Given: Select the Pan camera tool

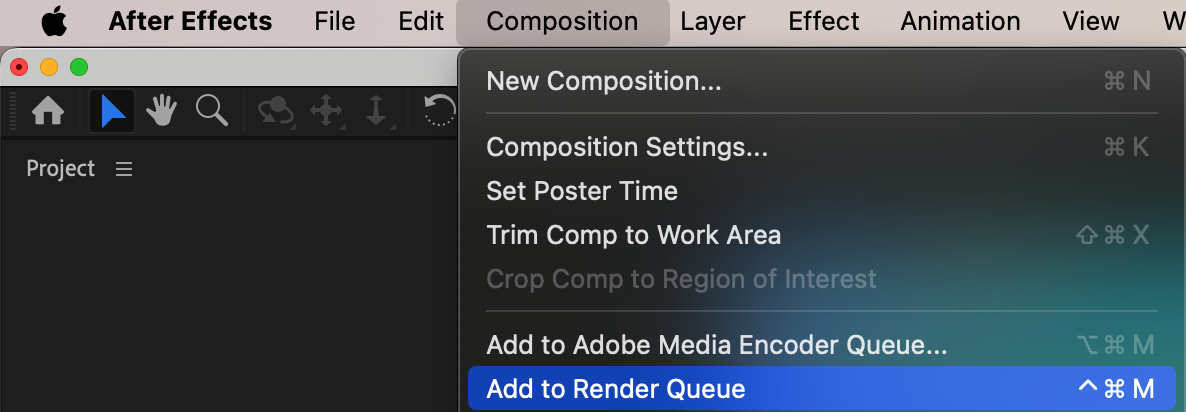Looking at the screenshot, I should tap(326, 111).
